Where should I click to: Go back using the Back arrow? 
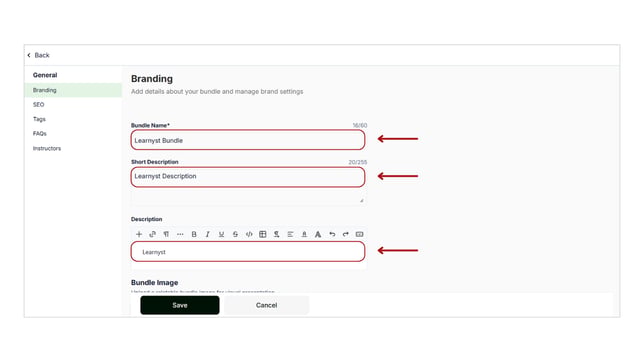(38, 55)
